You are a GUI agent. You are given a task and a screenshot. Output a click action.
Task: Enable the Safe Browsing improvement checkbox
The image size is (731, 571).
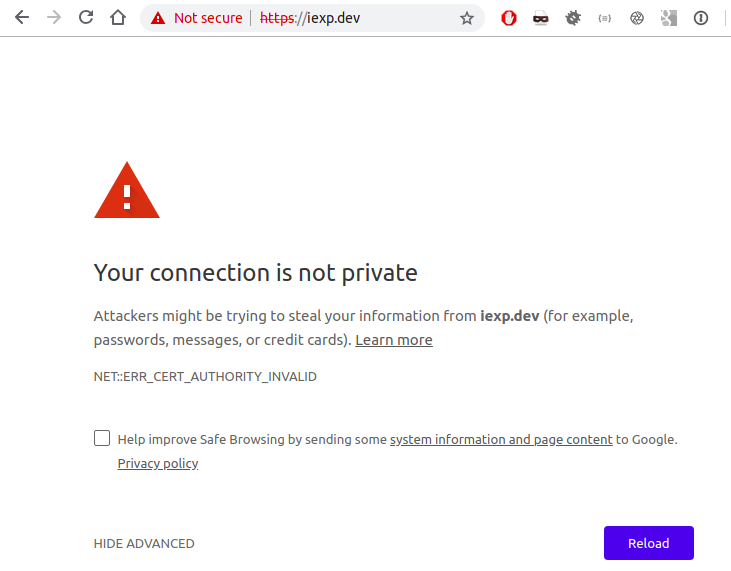pos(102,438)
